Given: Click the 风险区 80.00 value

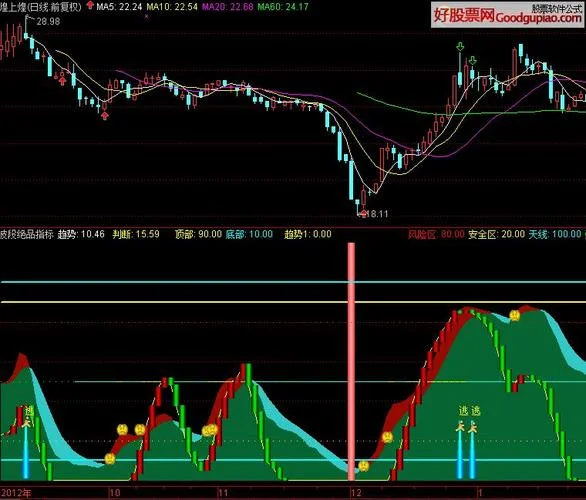Looking at the screenshot, I should coord(436,234).
